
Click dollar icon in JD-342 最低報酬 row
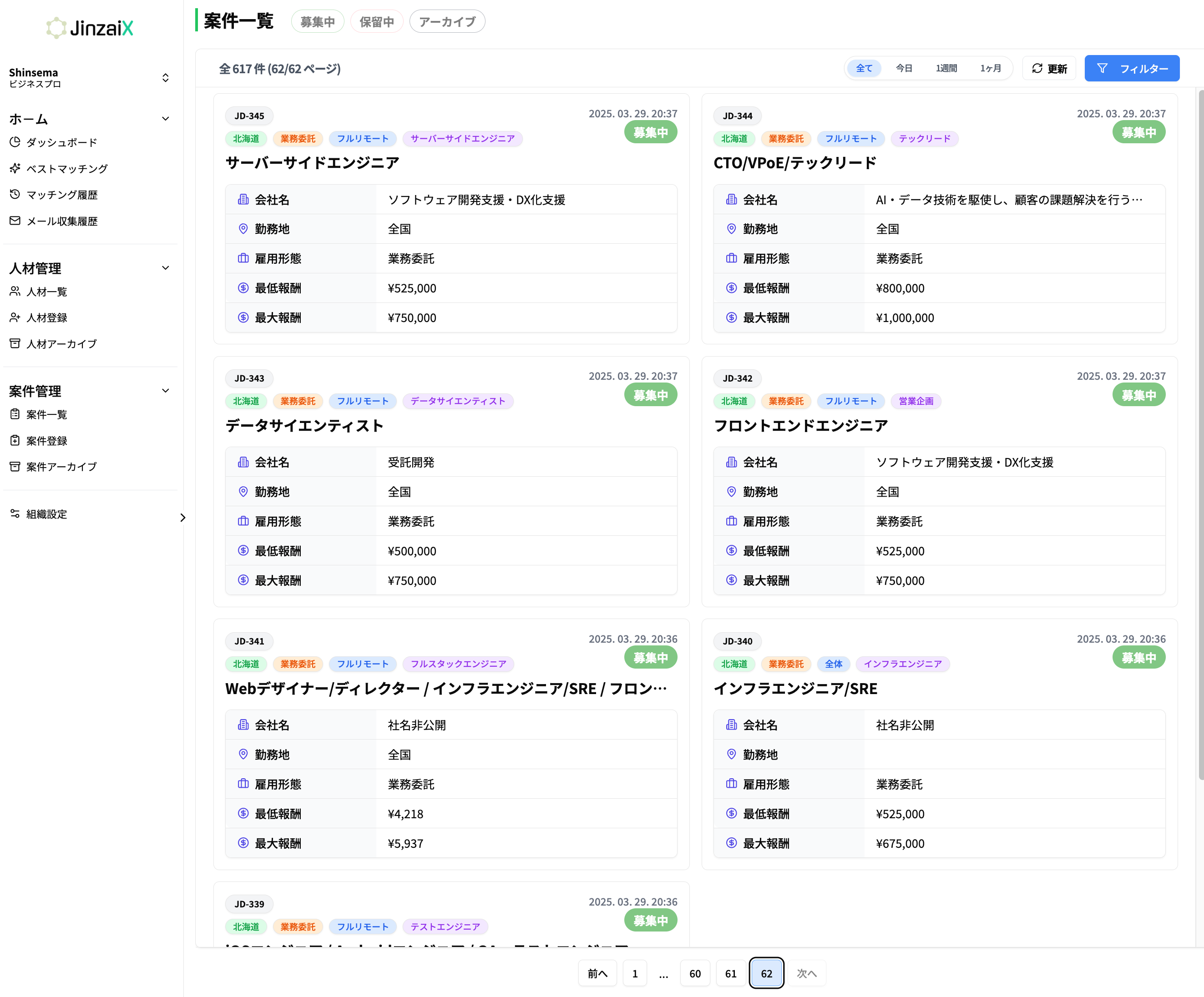(x=732, y=551)
